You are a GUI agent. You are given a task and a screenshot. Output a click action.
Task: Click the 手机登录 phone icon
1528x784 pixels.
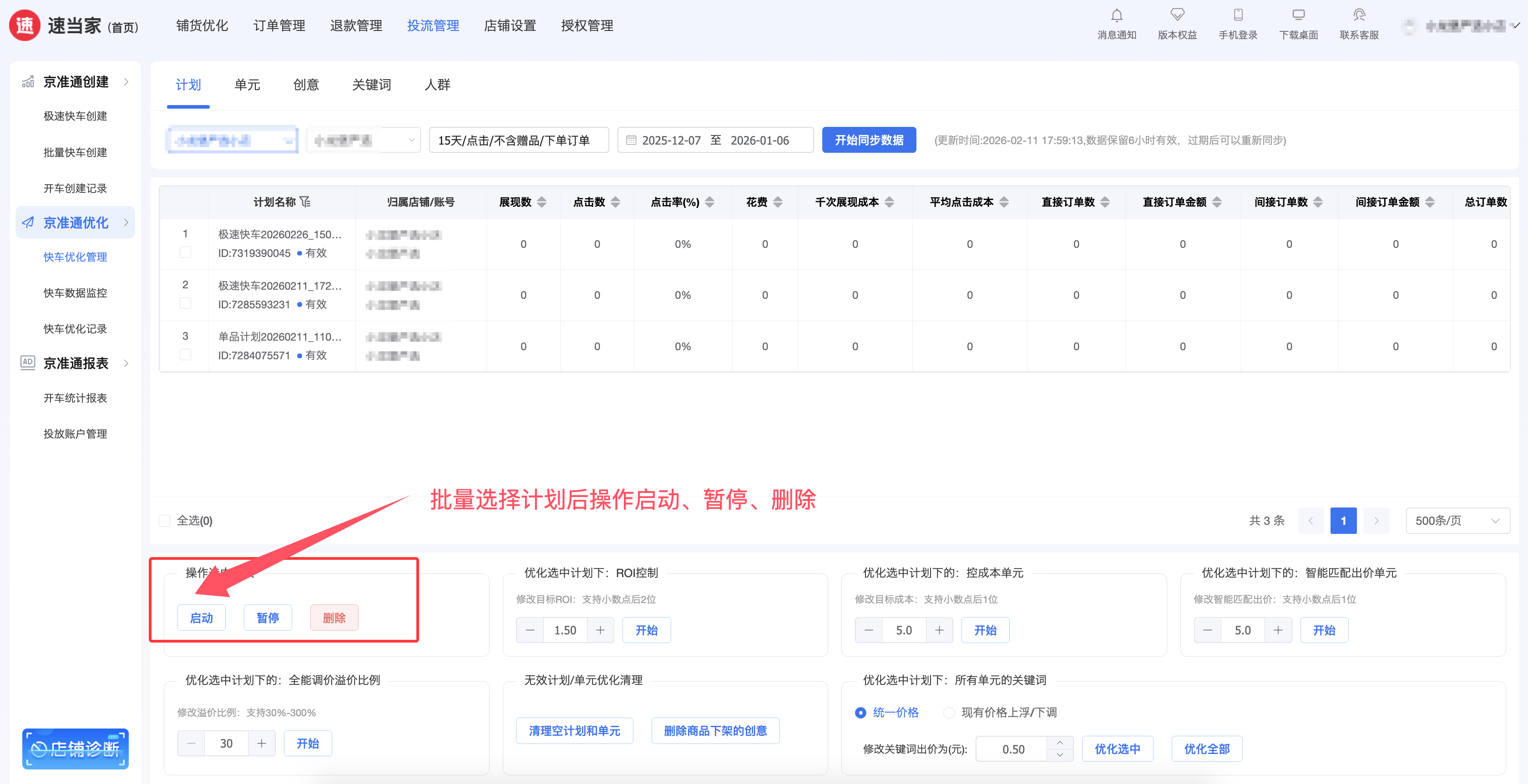1238,15
